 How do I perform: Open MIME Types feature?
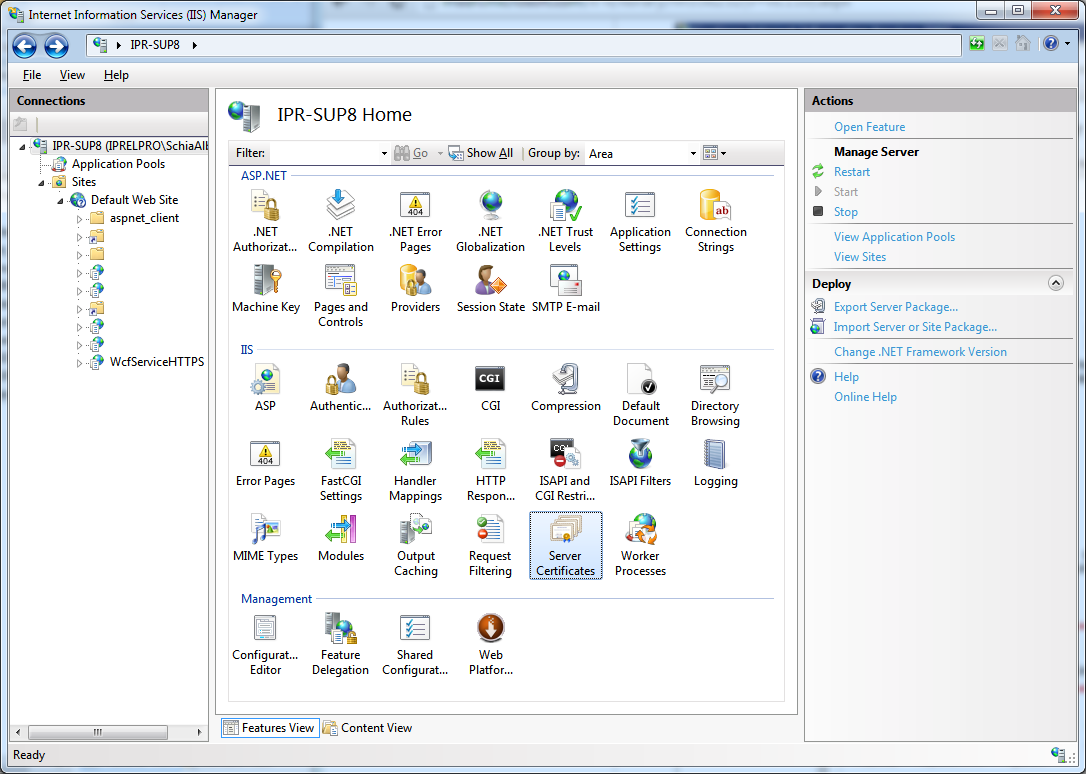[265, 538]
